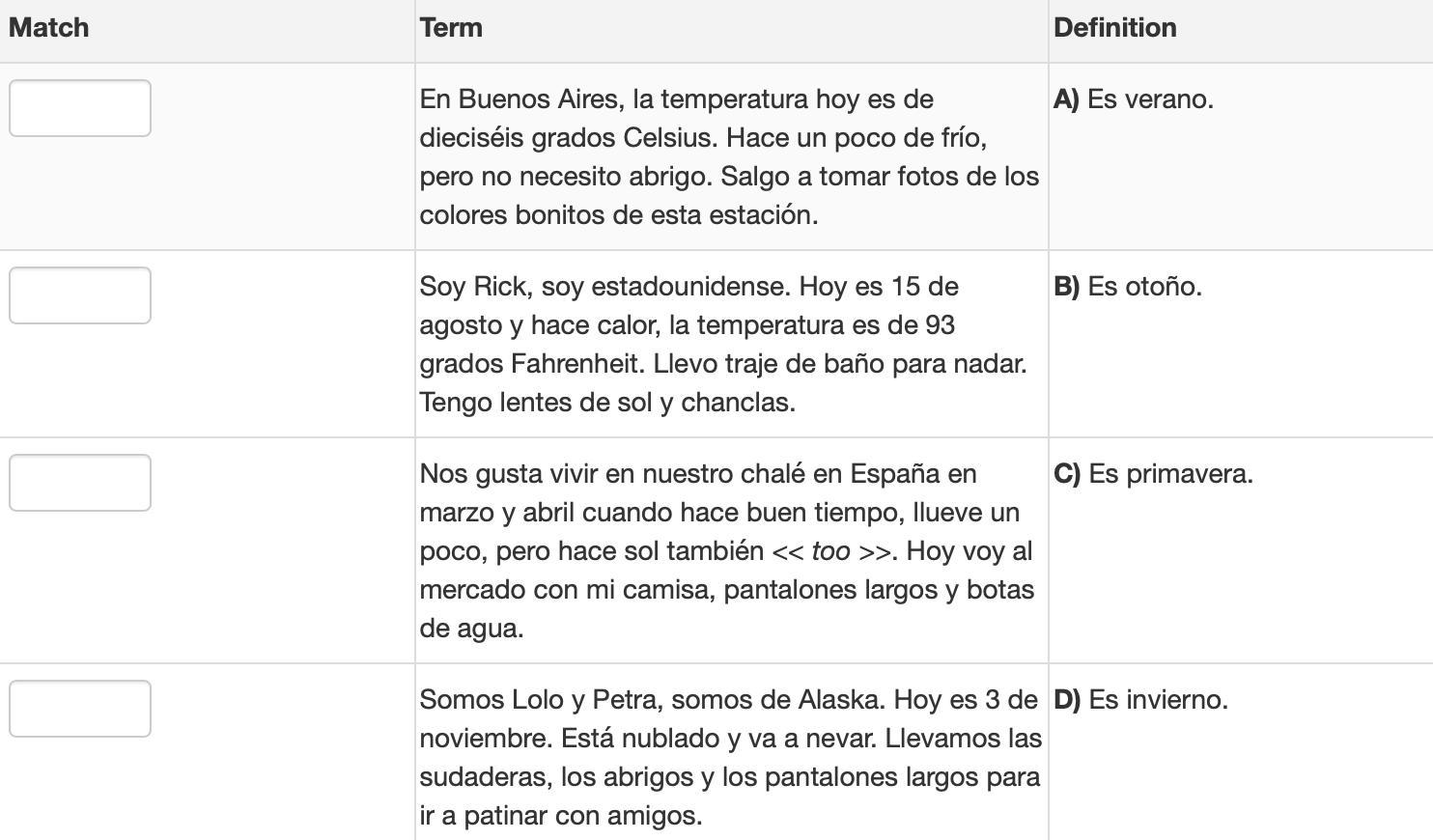Image resolution: width=1433 pixels, height=840 pixels.
Task: Click the Es primavera definition text
Action: point(1170,474)
